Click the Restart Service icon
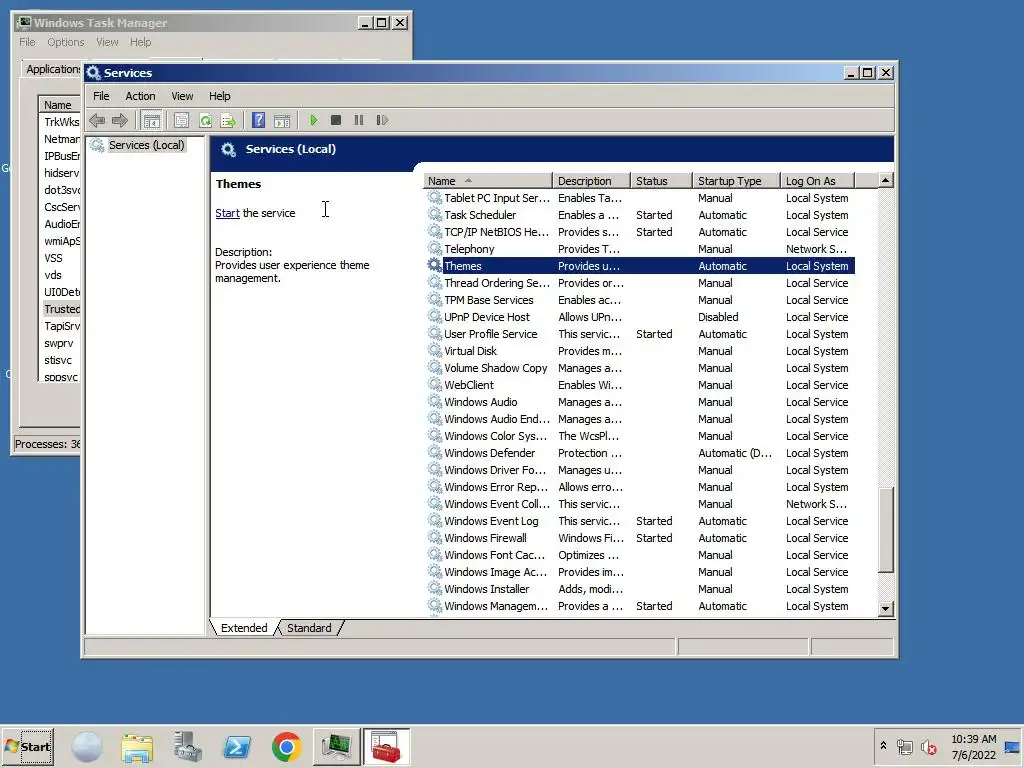The height and width of the screenshot is (768, 1024). point(382,120)
